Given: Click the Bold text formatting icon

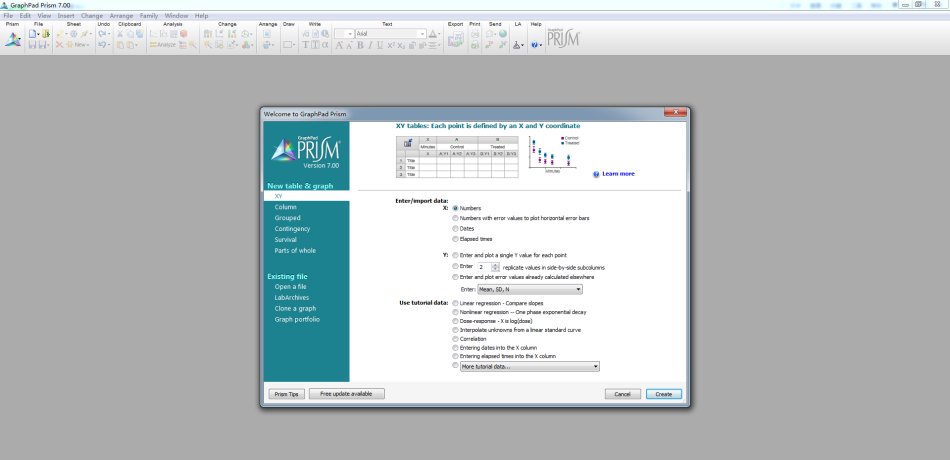Looking at the screenshot, I should pos(360,45).
